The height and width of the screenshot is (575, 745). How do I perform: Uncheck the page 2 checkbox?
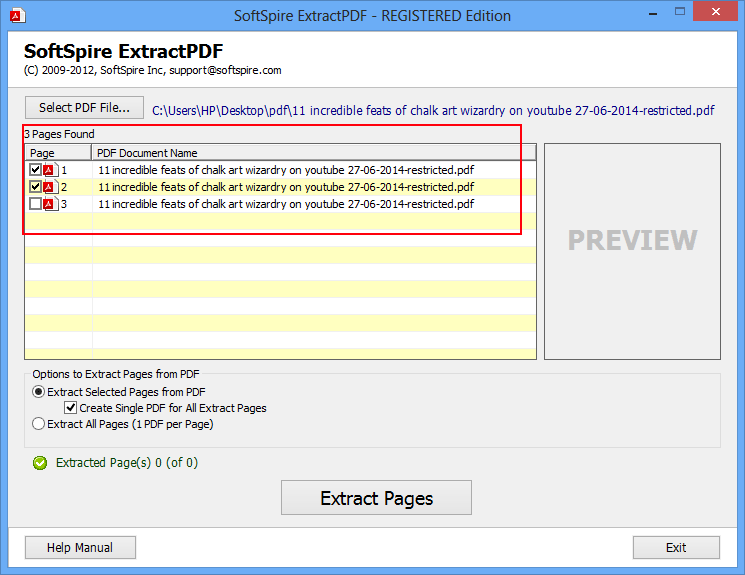pyautogui.click(x=35, y=187)
